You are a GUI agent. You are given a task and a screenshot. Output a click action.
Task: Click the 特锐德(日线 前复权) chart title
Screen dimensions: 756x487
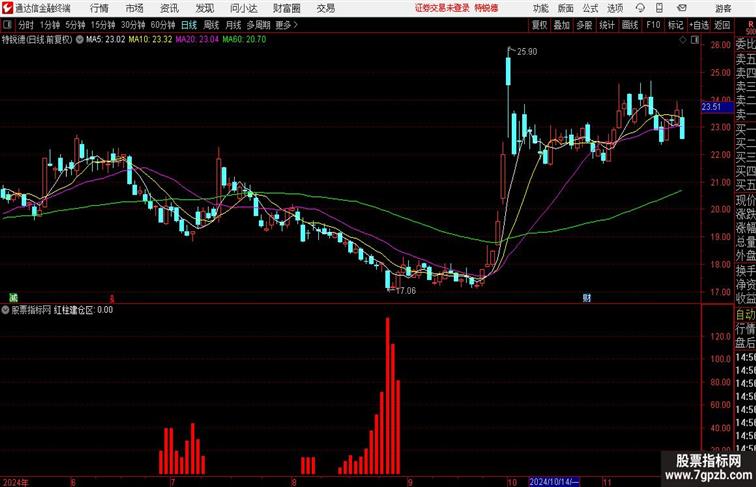(37, 40)
